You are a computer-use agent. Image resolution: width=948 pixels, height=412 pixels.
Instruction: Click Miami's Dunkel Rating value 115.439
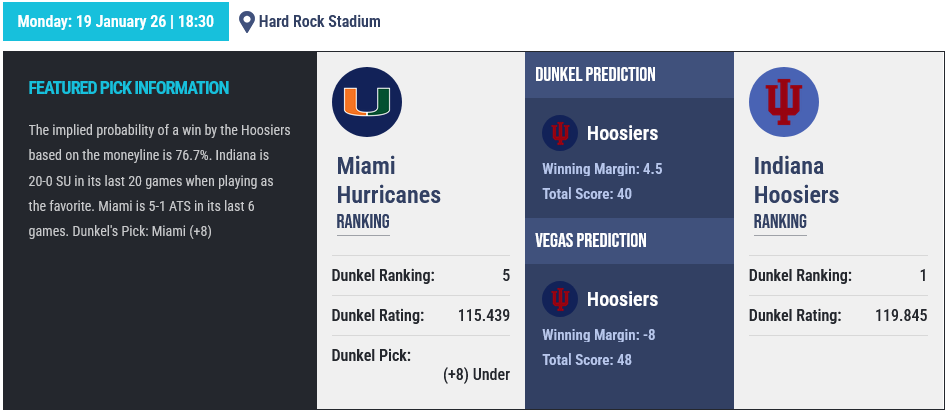point(483,316)
